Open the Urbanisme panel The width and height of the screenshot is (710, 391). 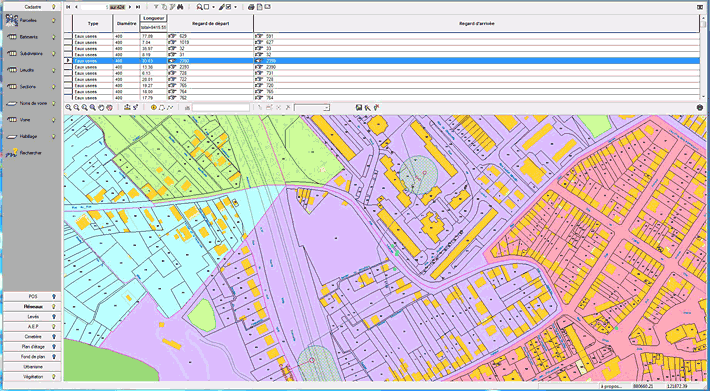(32, 367)
